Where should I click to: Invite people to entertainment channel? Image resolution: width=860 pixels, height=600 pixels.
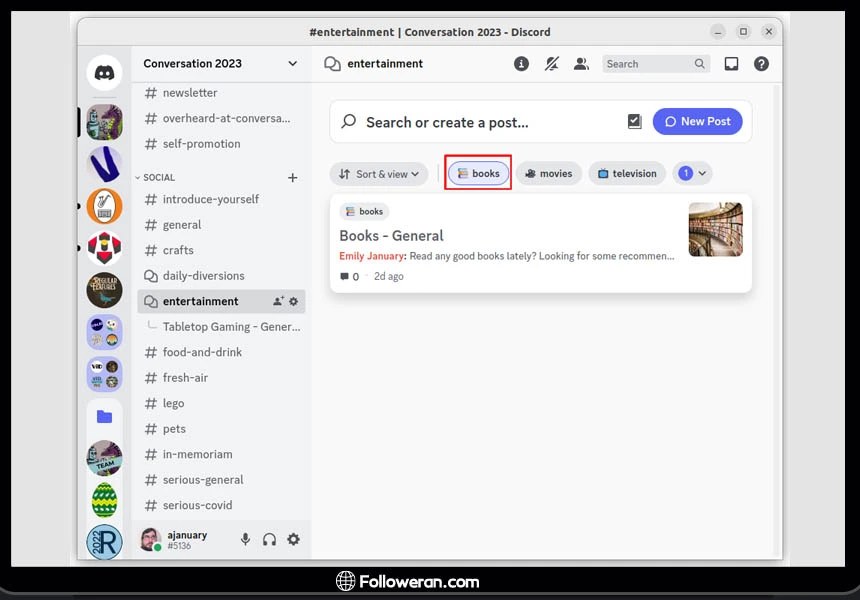click(x=278, y=301)
